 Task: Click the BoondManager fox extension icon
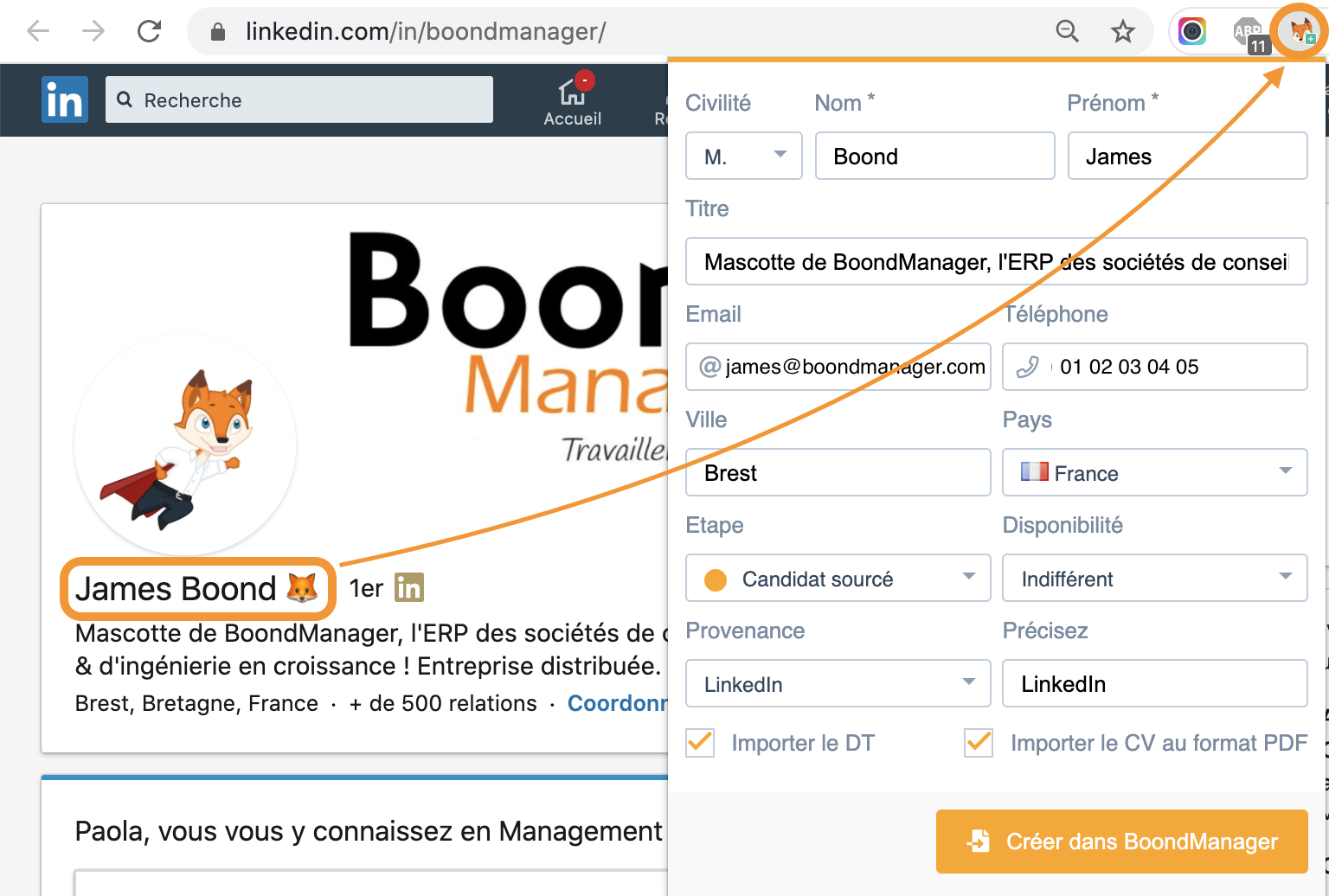(1302, 32)
